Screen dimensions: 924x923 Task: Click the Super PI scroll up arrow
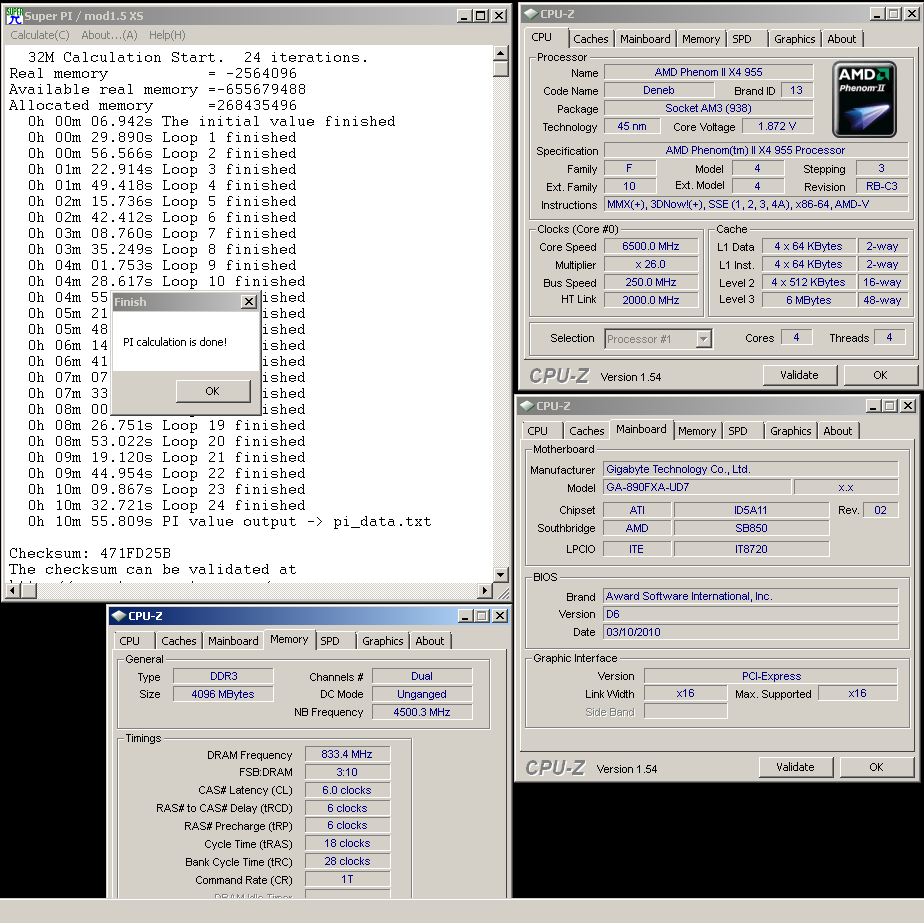tap(500, 53)
